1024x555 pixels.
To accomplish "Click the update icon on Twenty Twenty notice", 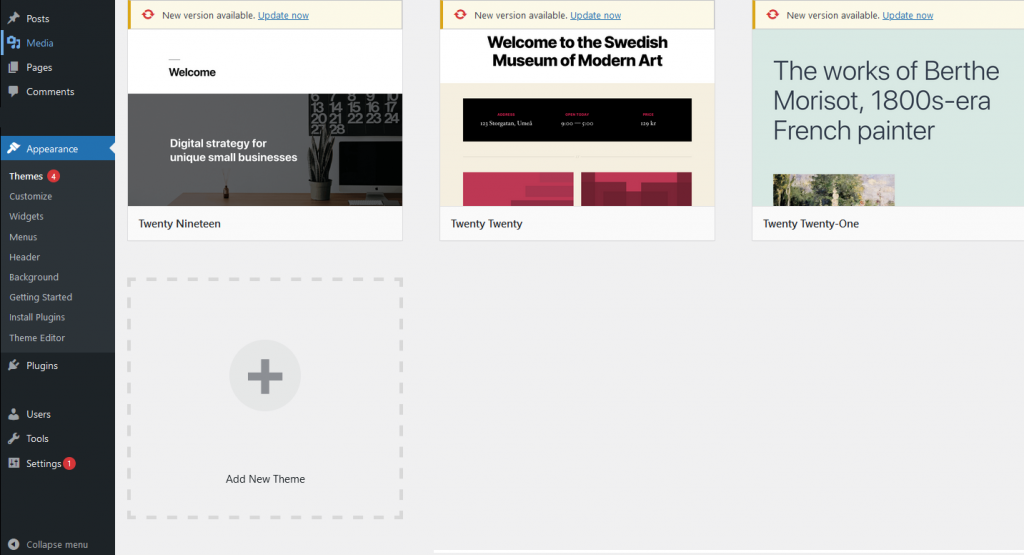I will pyautogui.click(x=460, y=14).
